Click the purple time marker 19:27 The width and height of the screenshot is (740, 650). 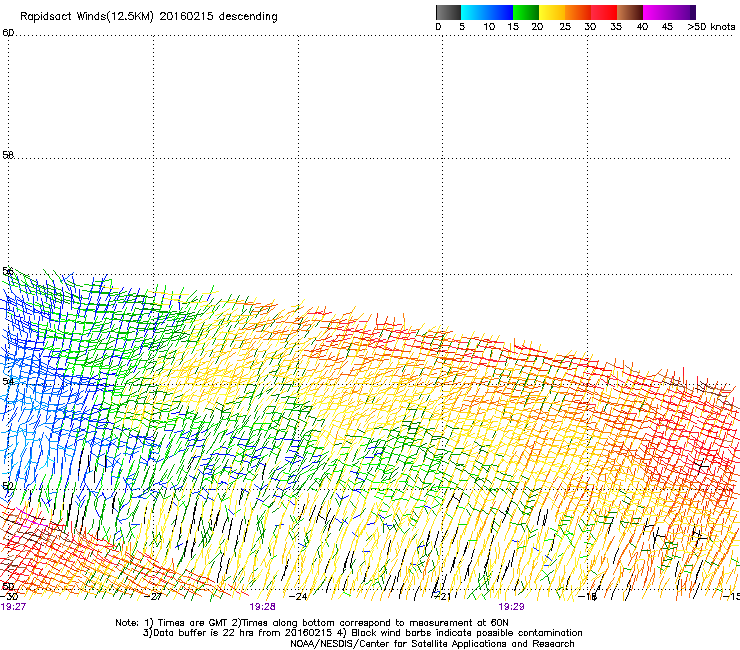coord(13,607)
